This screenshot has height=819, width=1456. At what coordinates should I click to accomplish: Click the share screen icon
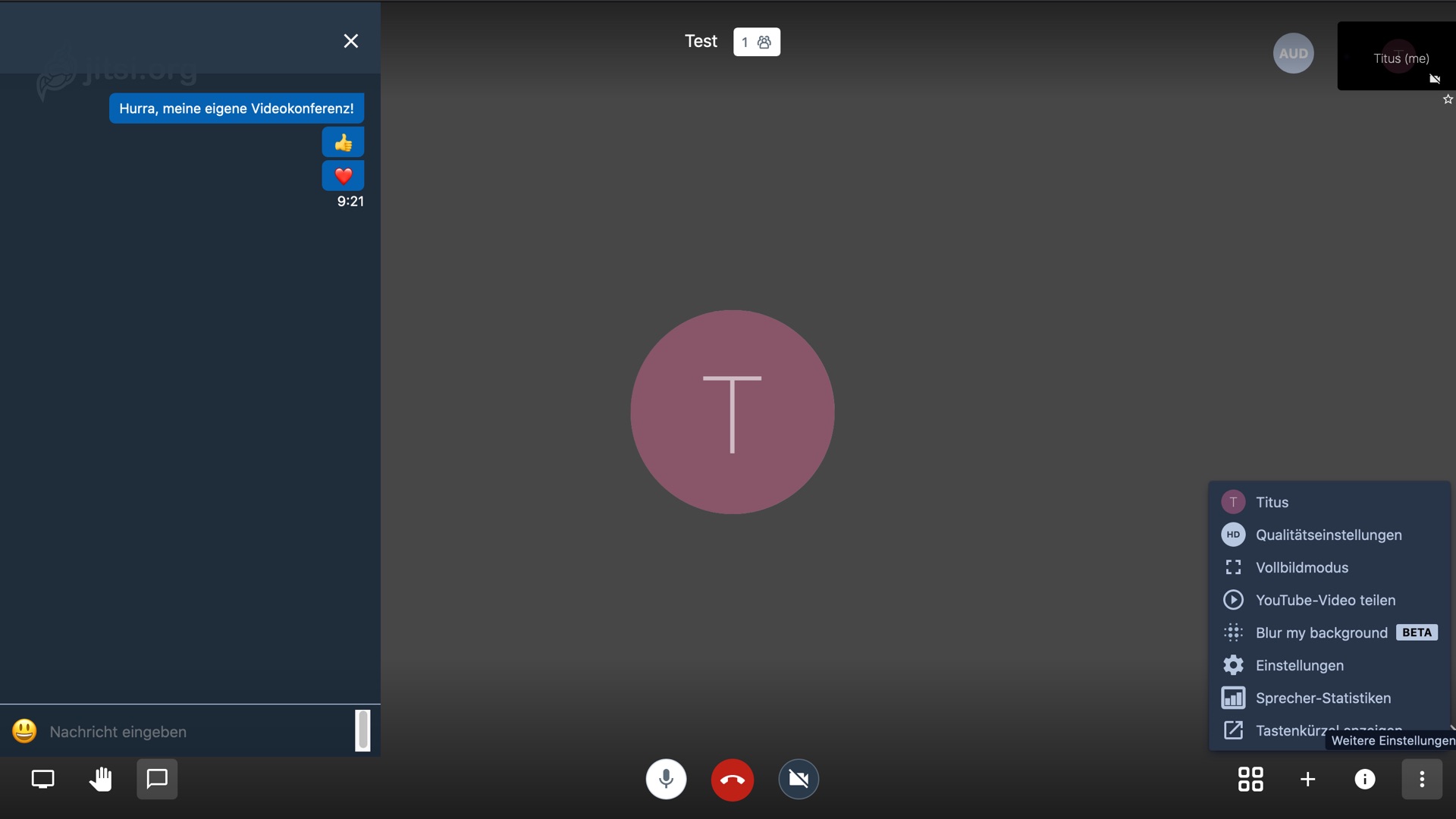(x=42, y=780)
